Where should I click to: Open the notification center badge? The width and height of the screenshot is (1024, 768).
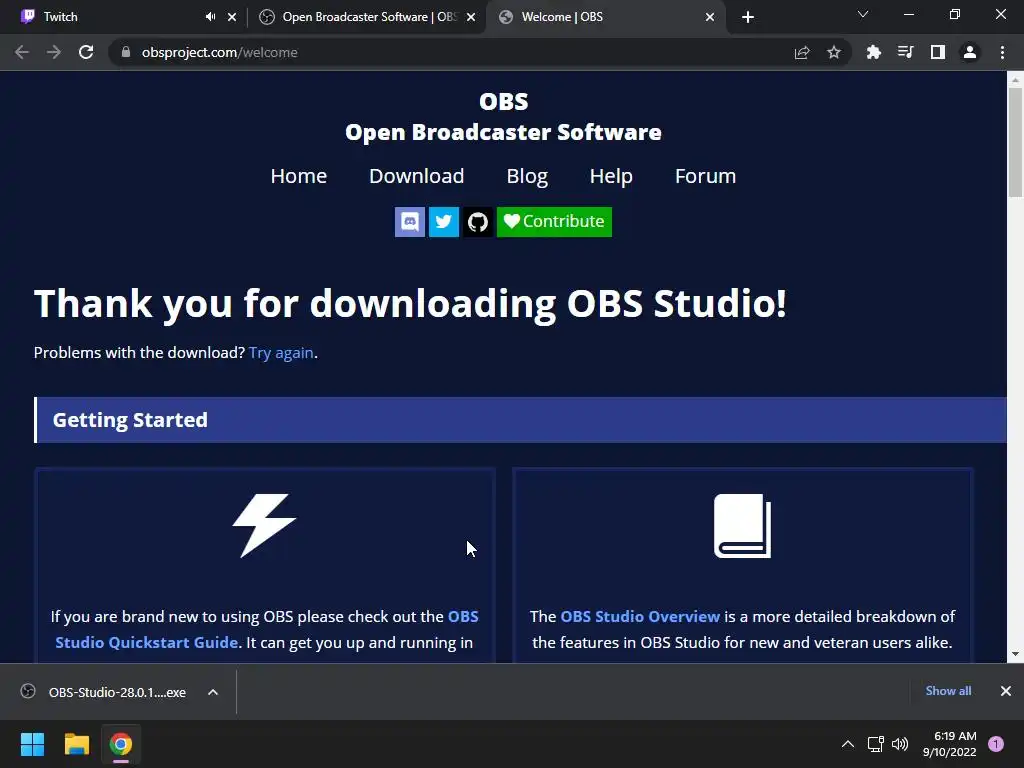pyautogui.click(x=996, y=744)
